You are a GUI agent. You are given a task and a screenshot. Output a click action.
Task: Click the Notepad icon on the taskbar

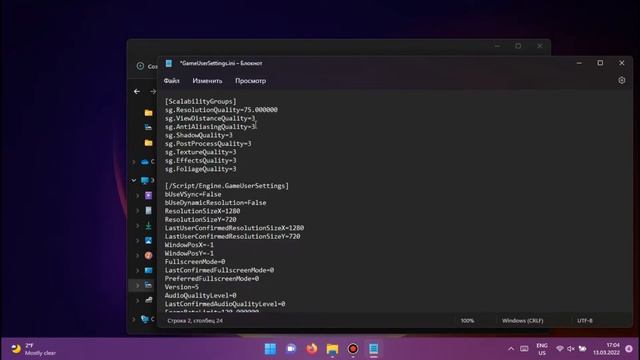point(373,349)
